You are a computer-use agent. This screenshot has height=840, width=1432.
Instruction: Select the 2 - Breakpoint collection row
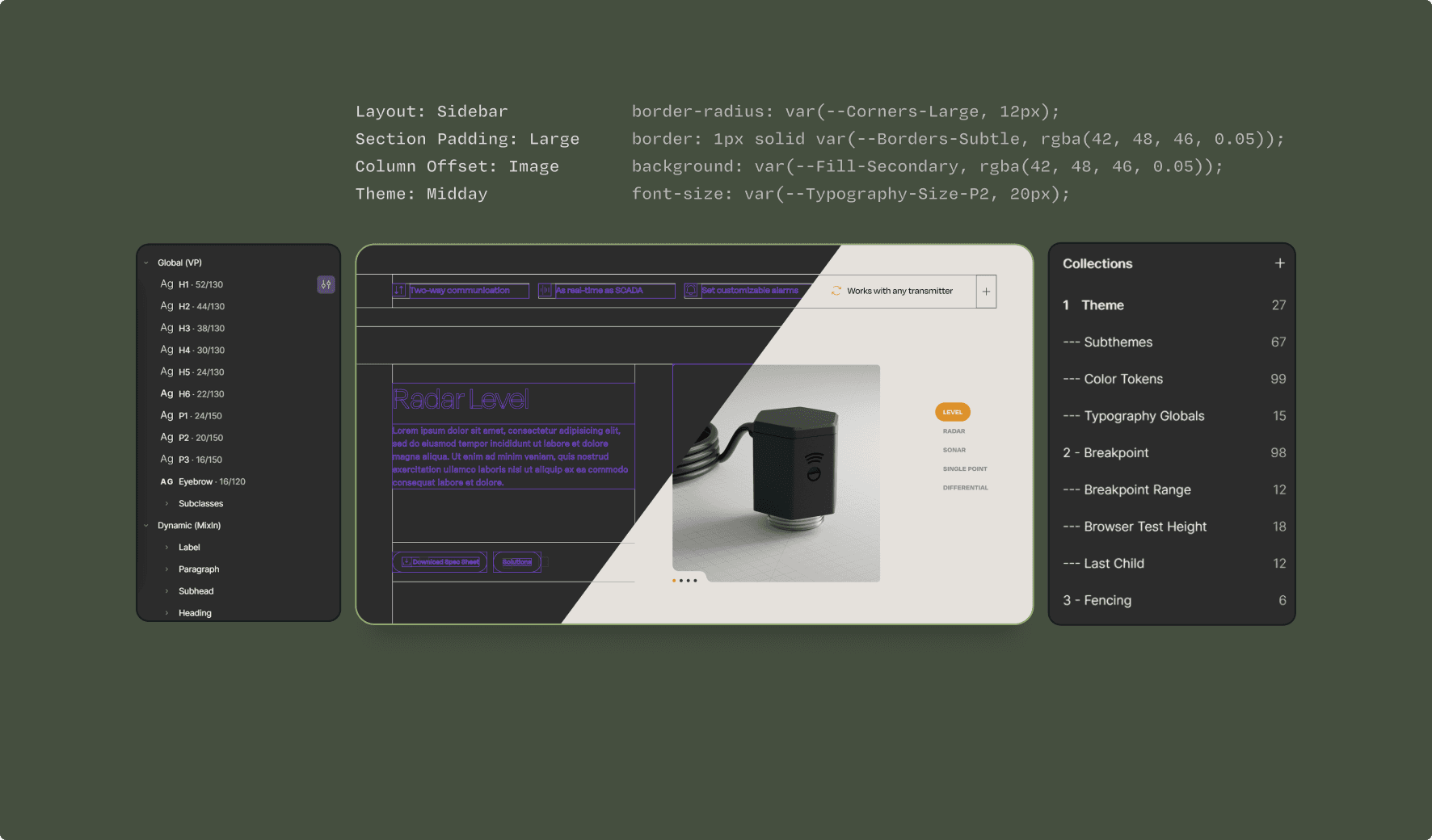click(x=1173, y=453)
